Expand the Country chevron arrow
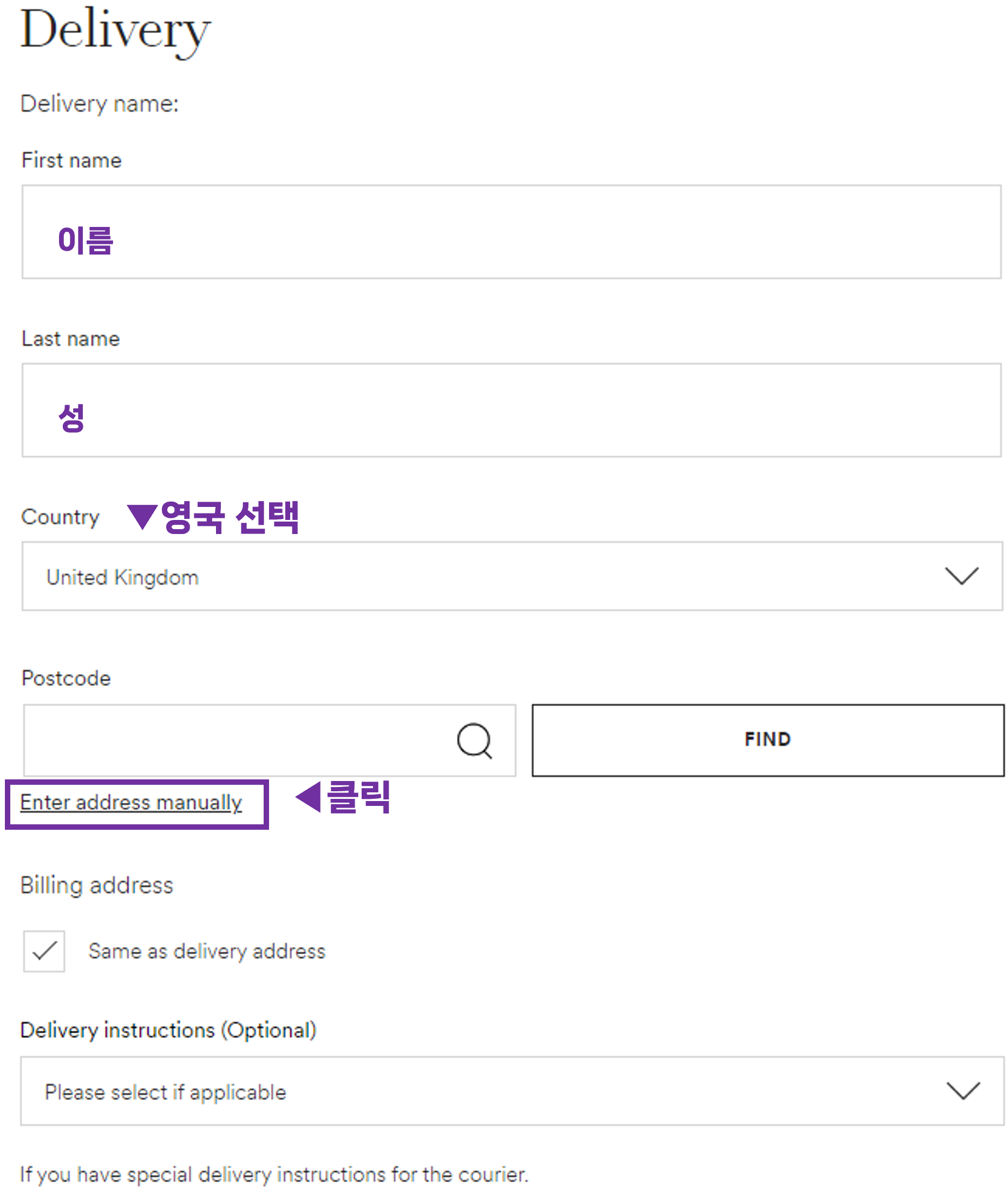This screenshot has height=1191, width=1008. click(961, 576)
